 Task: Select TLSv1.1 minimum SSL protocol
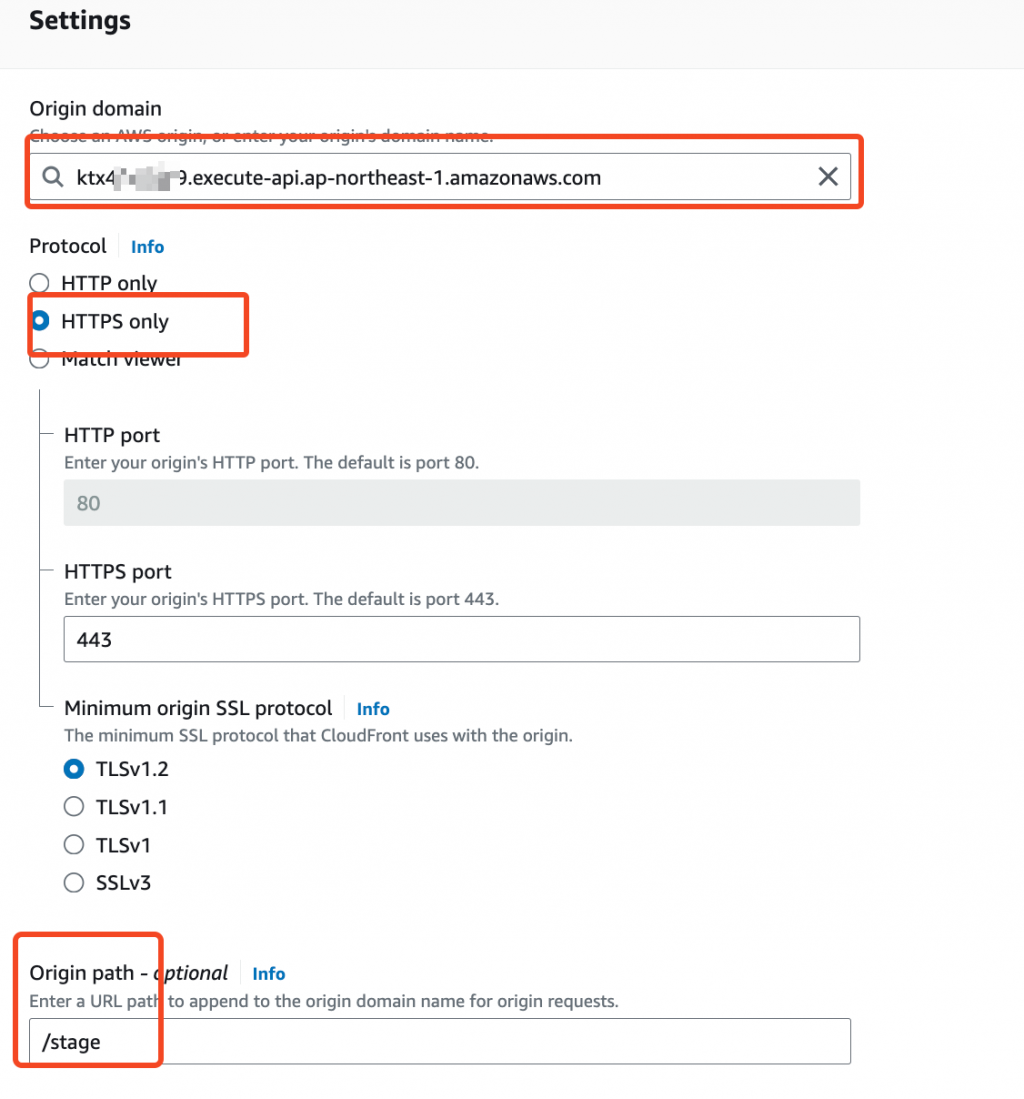(x=74, y=806)
